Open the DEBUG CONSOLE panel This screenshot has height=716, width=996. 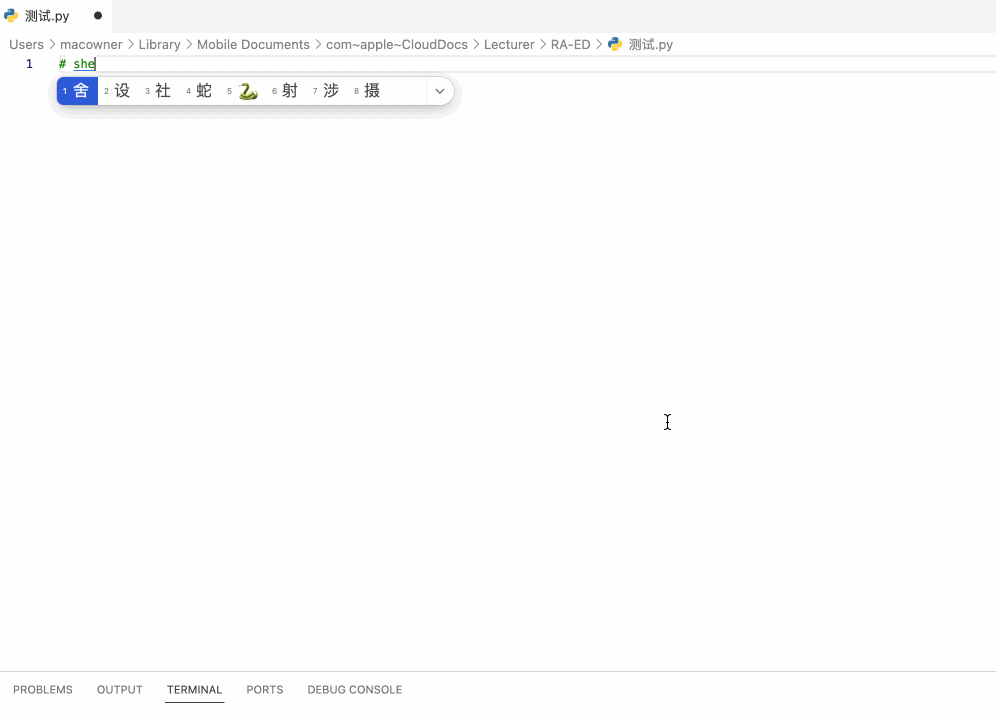pyautogui.click(x=354, y=689)
